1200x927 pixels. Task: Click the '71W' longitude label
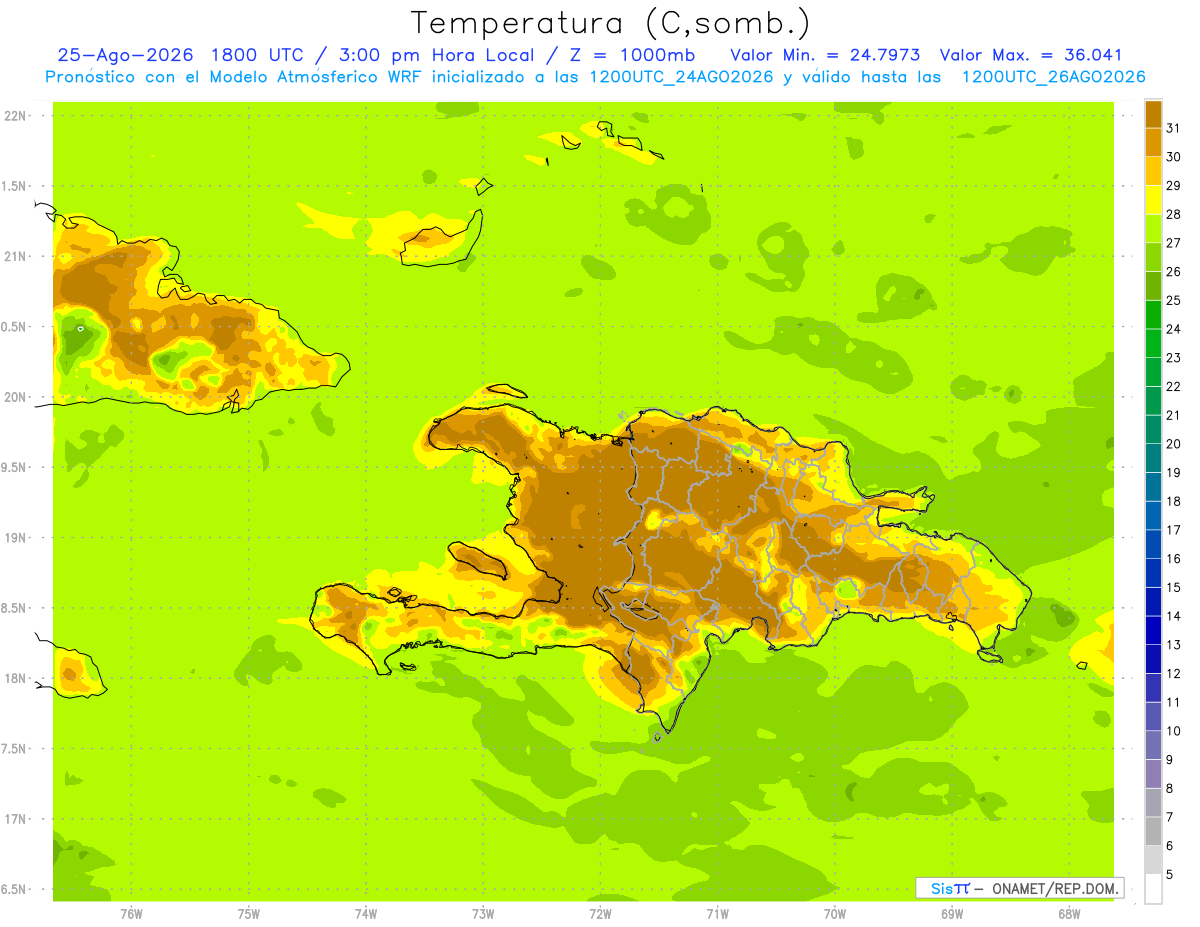click(x=717, y=913)
